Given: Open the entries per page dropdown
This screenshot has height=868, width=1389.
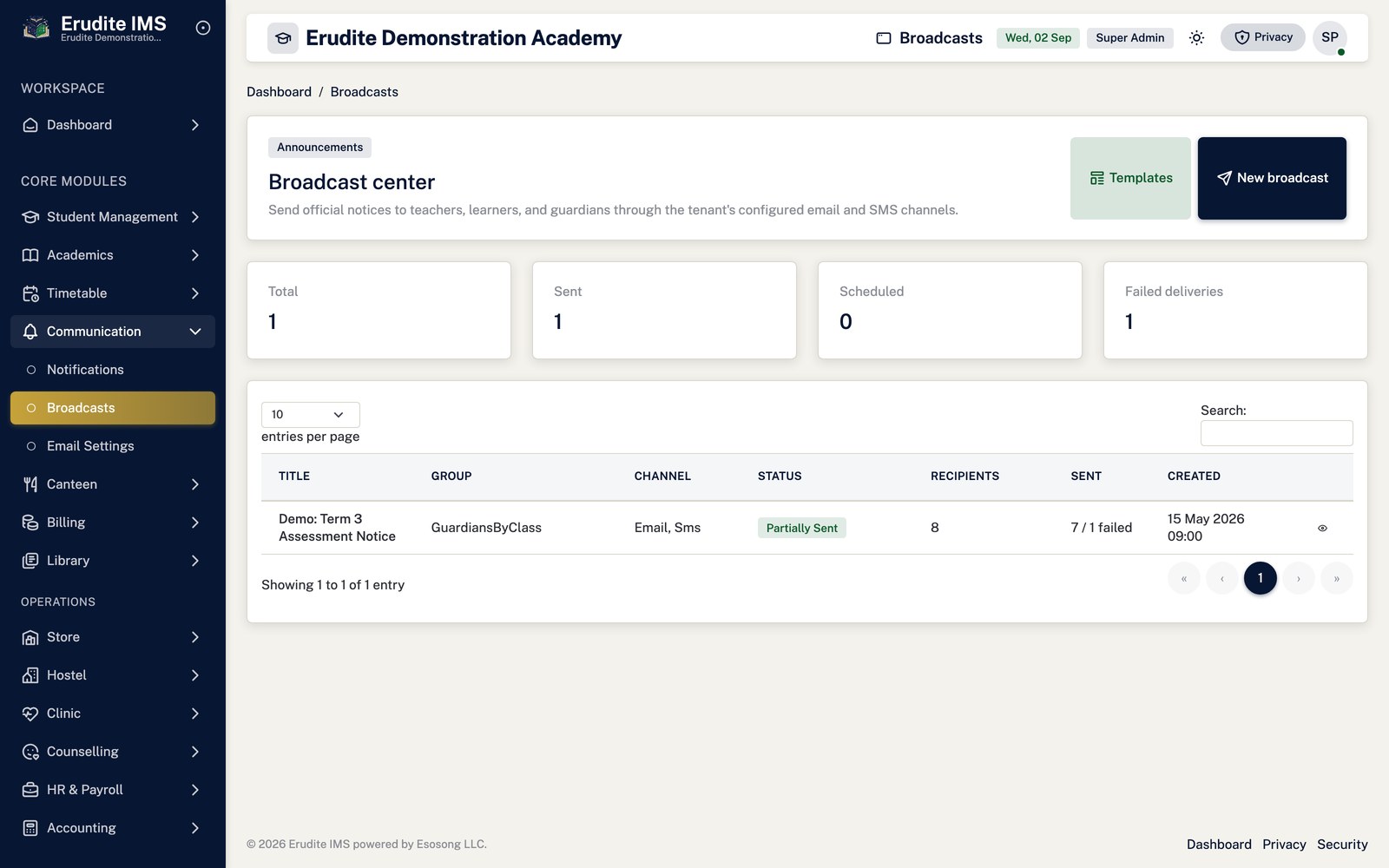Looking at the screenshot, I should pyautogui.click(x=310, y=415).
